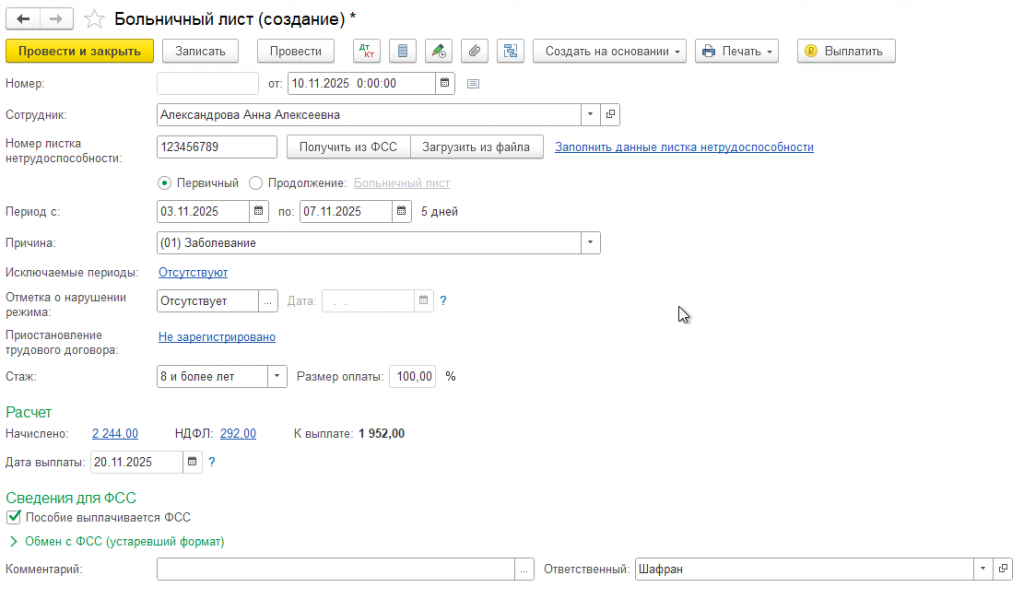The width and height of the screenshot is (1024, 599).
Task: Go back with the left arrow button
Action: [23, 19]
